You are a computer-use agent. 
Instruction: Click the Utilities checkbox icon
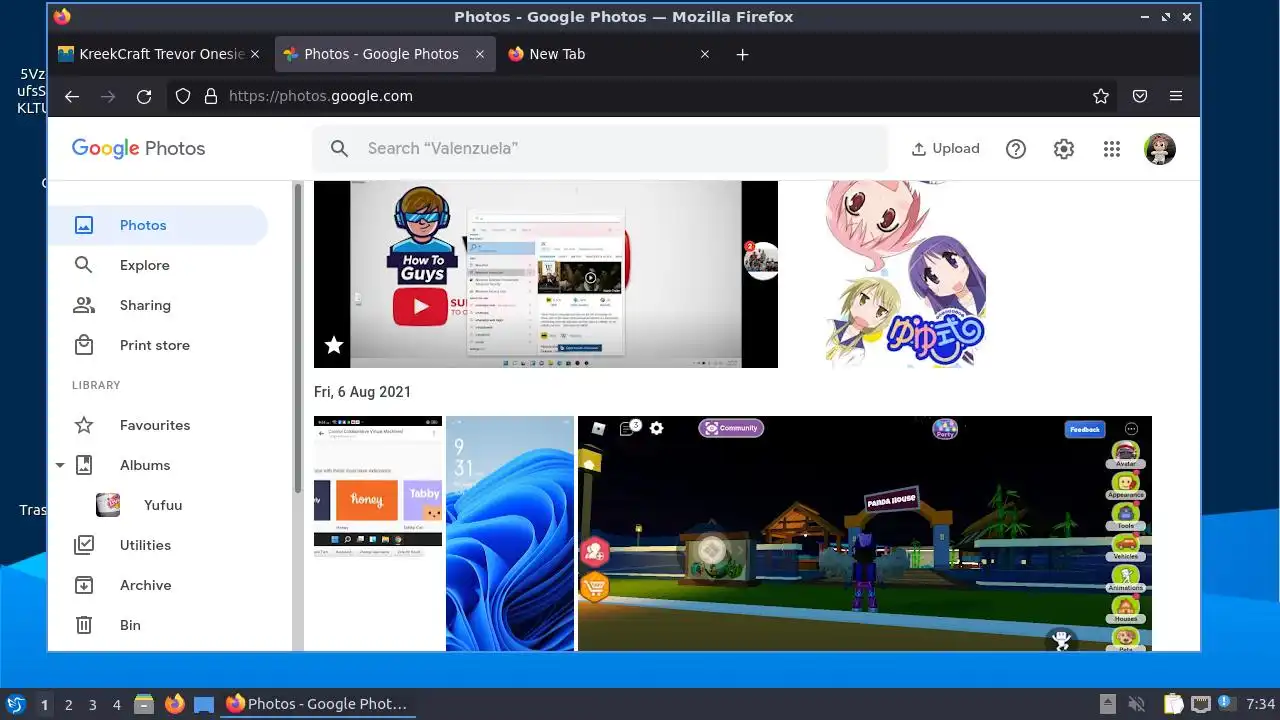tap(84, 545)
